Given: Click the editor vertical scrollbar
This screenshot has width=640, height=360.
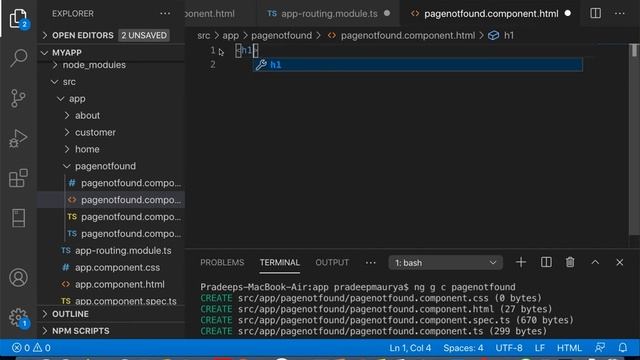Looking at the screenshot, I should click(x=634, y=139).
